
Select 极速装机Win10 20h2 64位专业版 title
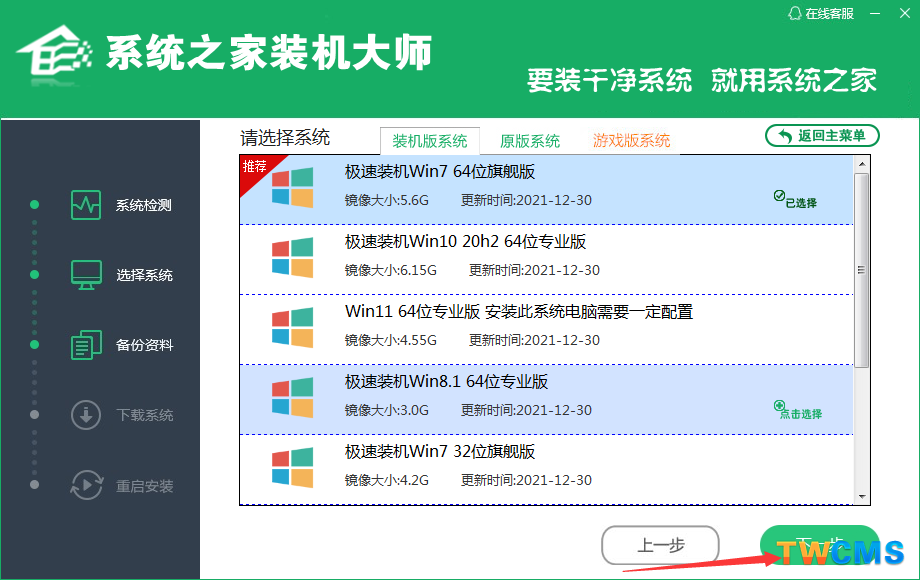click(x=465, y=241)
